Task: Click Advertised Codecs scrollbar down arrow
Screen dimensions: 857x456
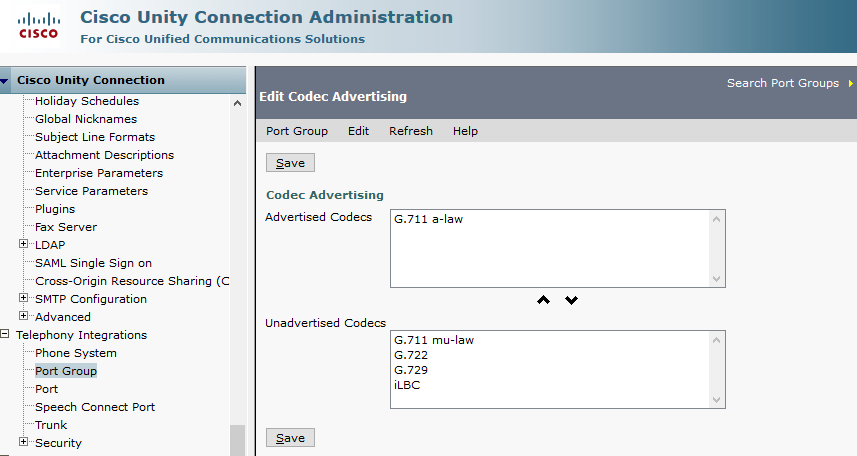Action: (717, 279)
